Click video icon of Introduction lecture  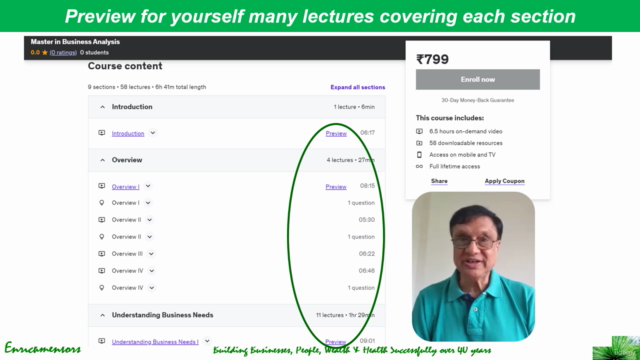(102, 133)
